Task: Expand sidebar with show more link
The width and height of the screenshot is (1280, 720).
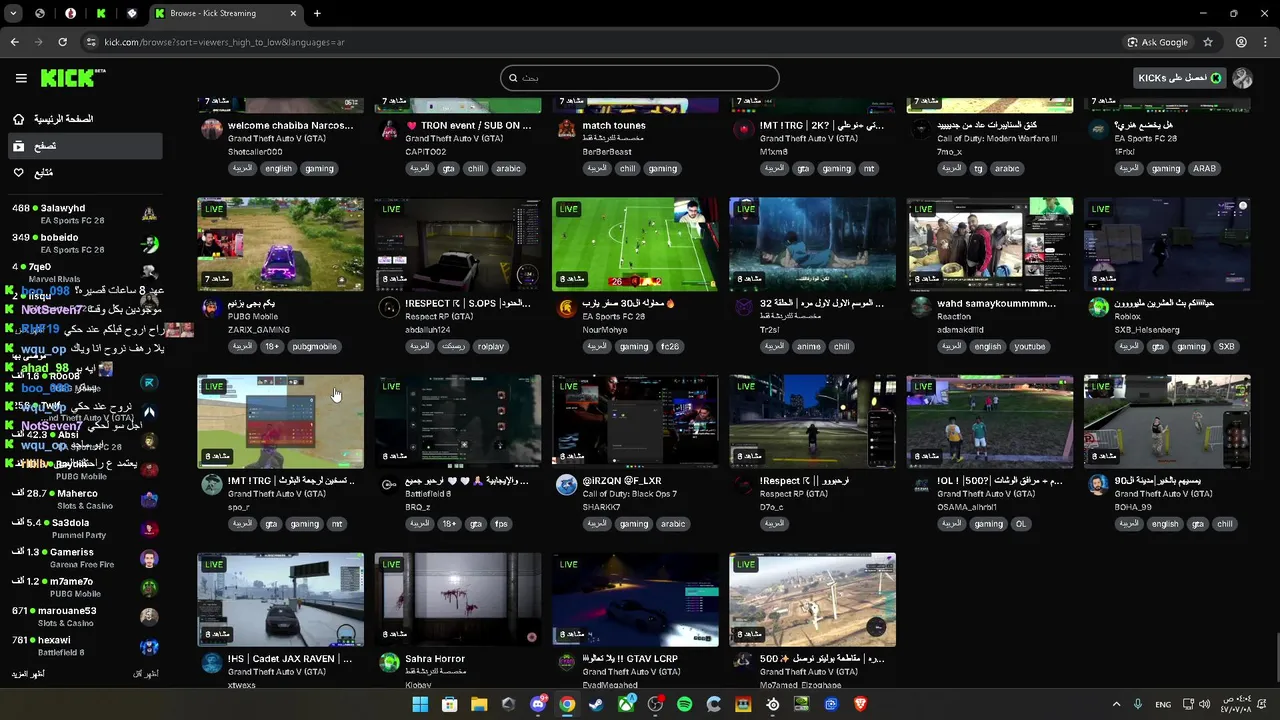Action: (x=29, y=674)
